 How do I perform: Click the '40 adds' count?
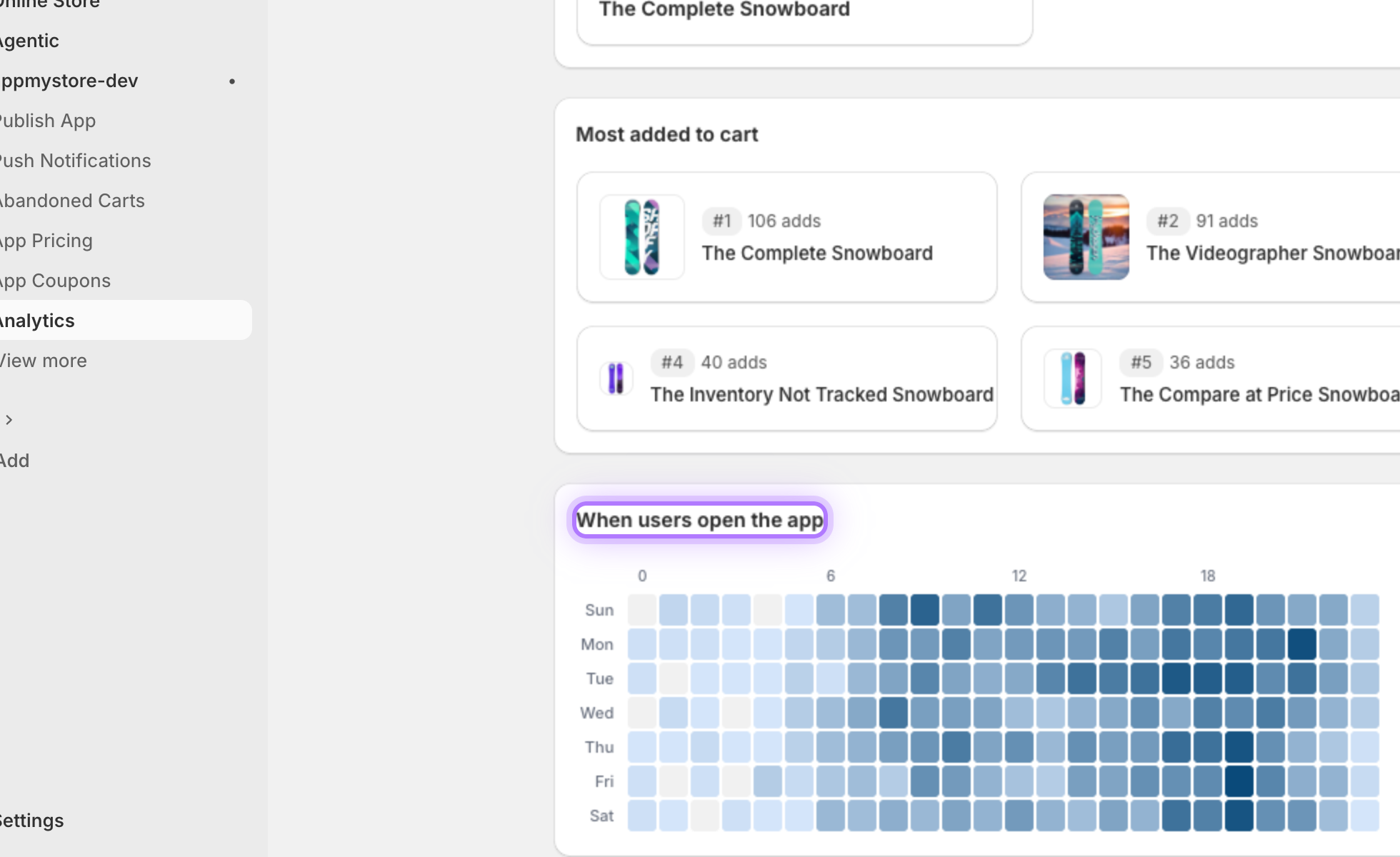click(x=734, y=363)
